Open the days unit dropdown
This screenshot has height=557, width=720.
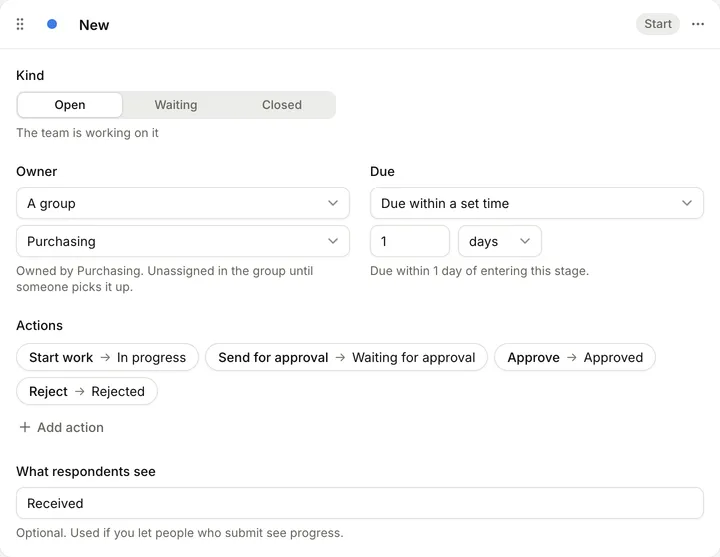500,241
